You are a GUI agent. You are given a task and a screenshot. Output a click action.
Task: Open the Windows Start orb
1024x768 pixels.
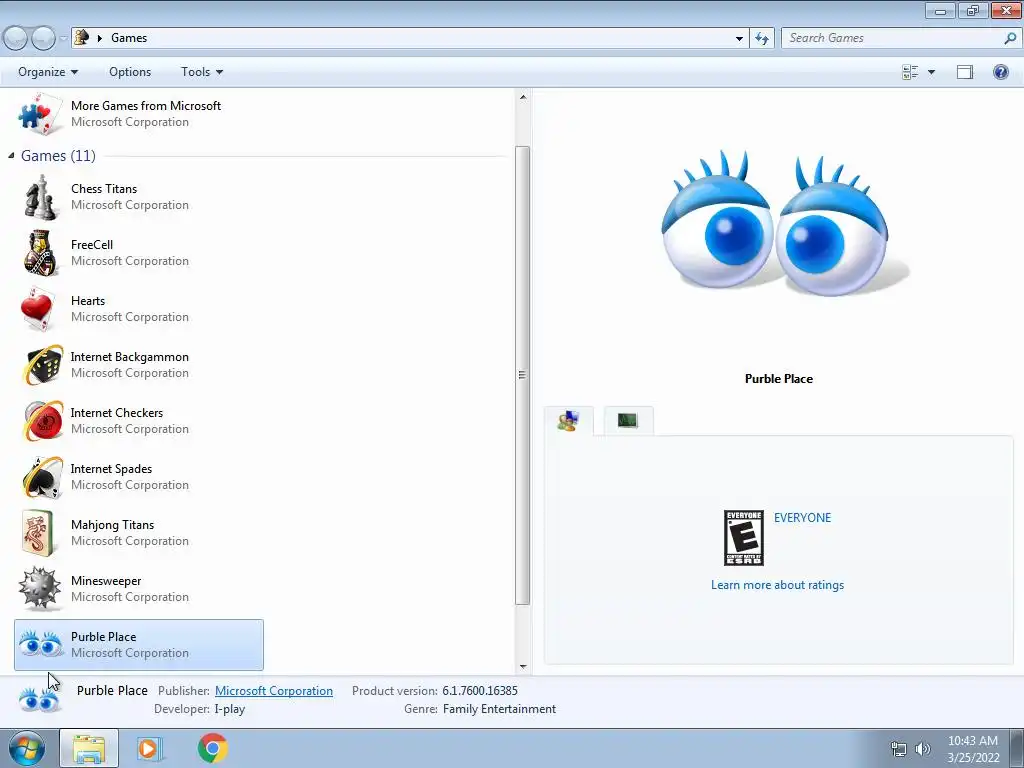[x=27, y=748]
